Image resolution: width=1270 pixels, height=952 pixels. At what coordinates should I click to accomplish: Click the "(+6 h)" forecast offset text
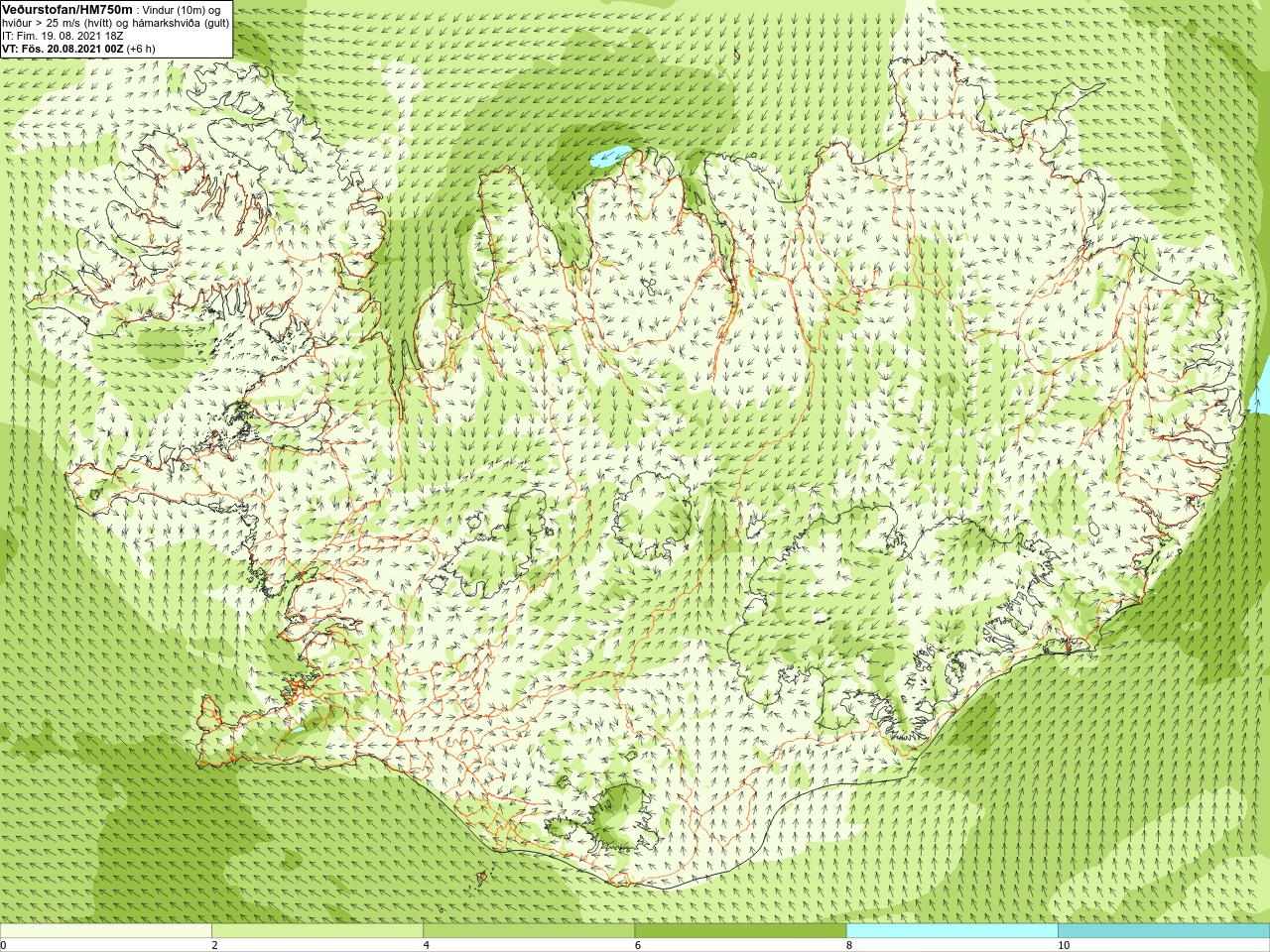coord(141,48)
